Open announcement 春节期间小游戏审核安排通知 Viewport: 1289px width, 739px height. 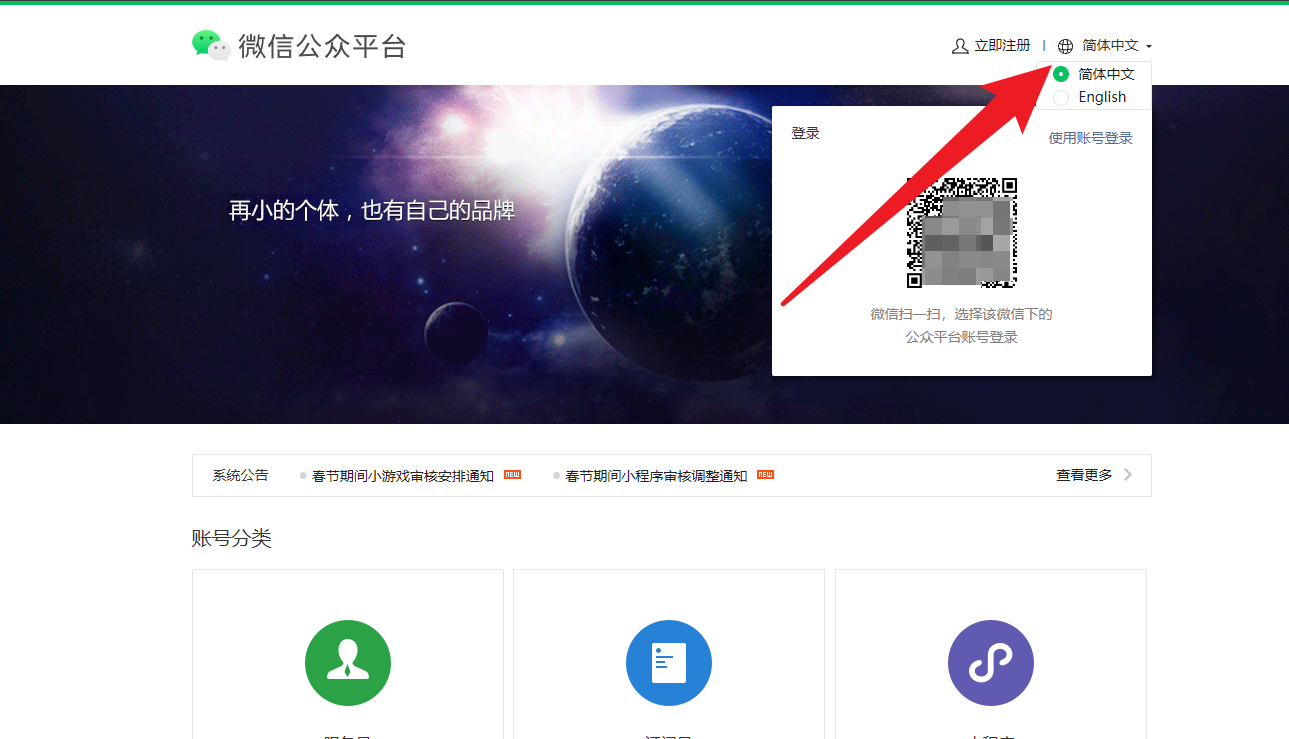coord(403,476)
